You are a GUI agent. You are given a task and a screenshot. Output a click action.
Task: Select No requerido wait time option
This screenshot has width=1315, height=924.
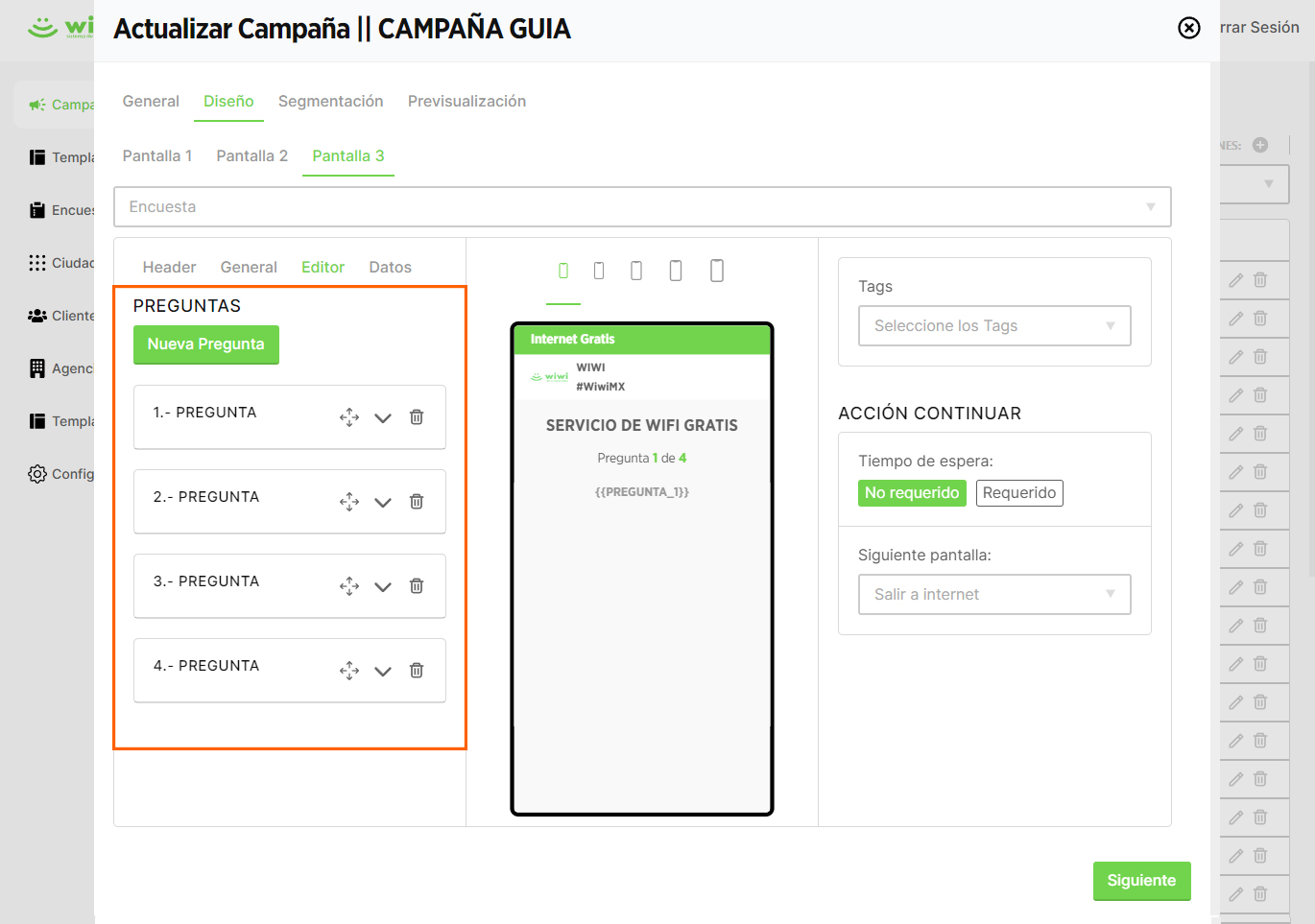[912, 493]
